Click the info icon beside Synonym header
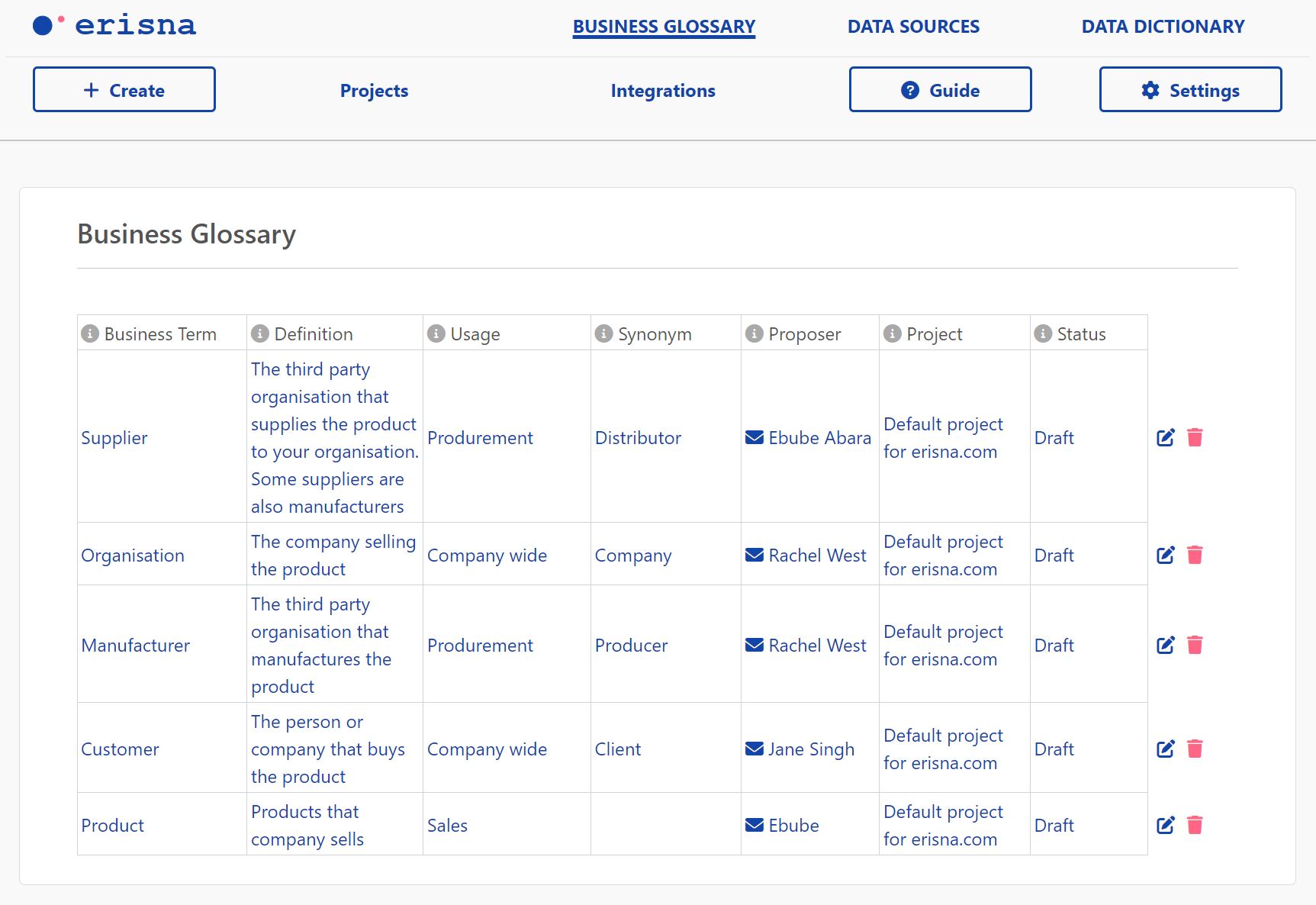 (x=603, y=334)
